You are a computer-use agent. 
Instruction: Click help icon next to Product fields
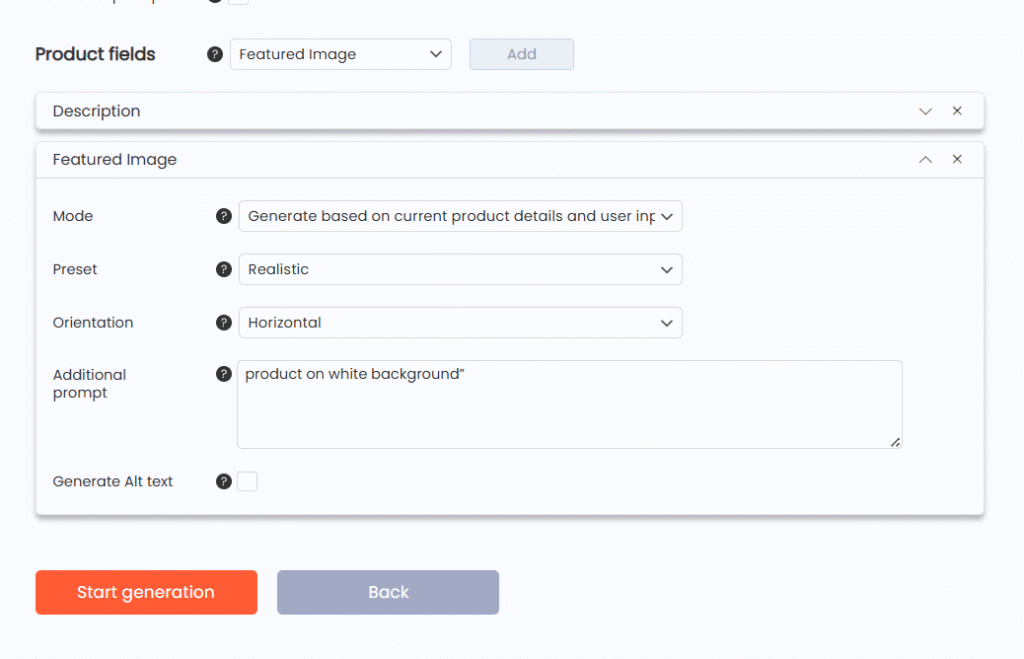coord(215,54)
